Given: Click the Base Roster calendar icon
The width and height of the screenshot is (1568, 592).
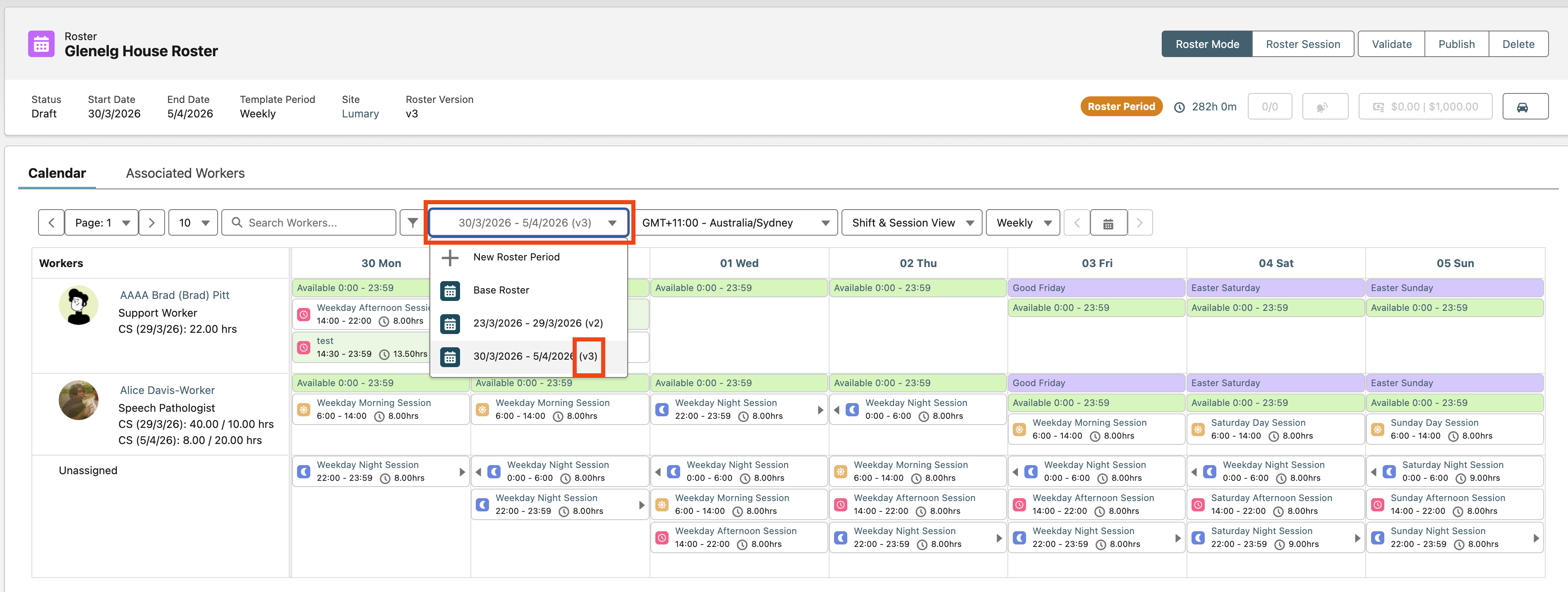Looking at the screenshot, I should (450, 291).
